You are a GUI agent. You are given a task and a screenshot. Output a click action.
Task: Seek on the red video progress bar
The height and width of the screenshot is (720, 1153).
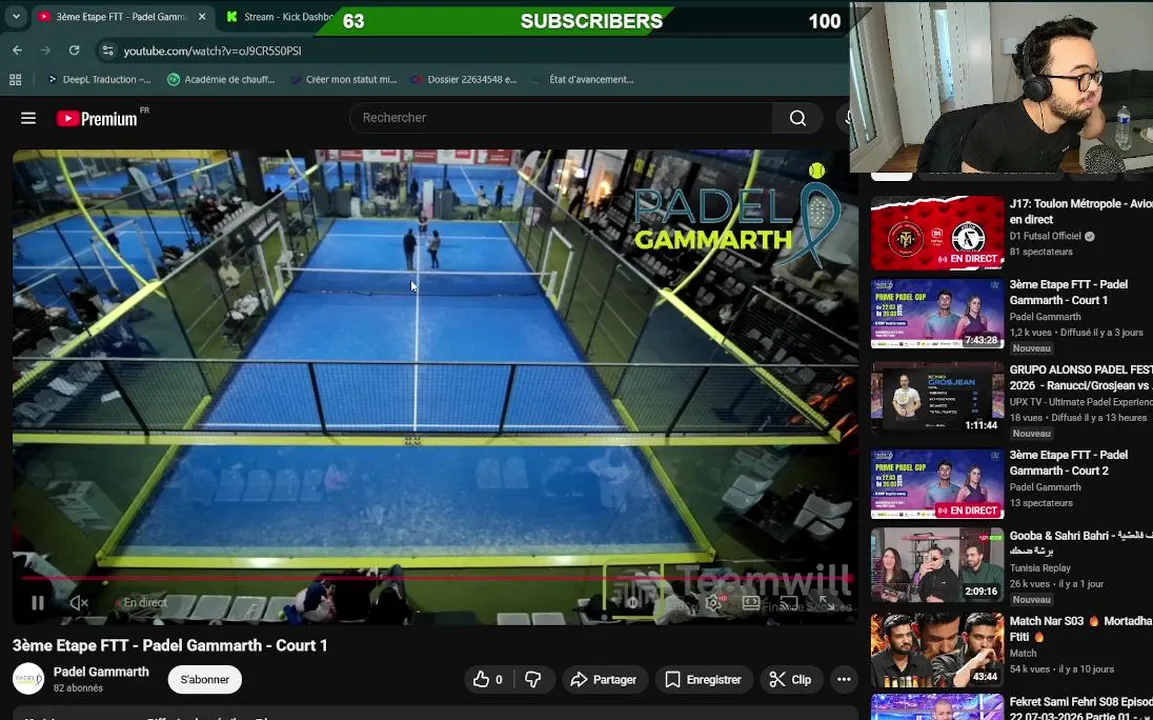pyautogui.click(x=437, y=578)
